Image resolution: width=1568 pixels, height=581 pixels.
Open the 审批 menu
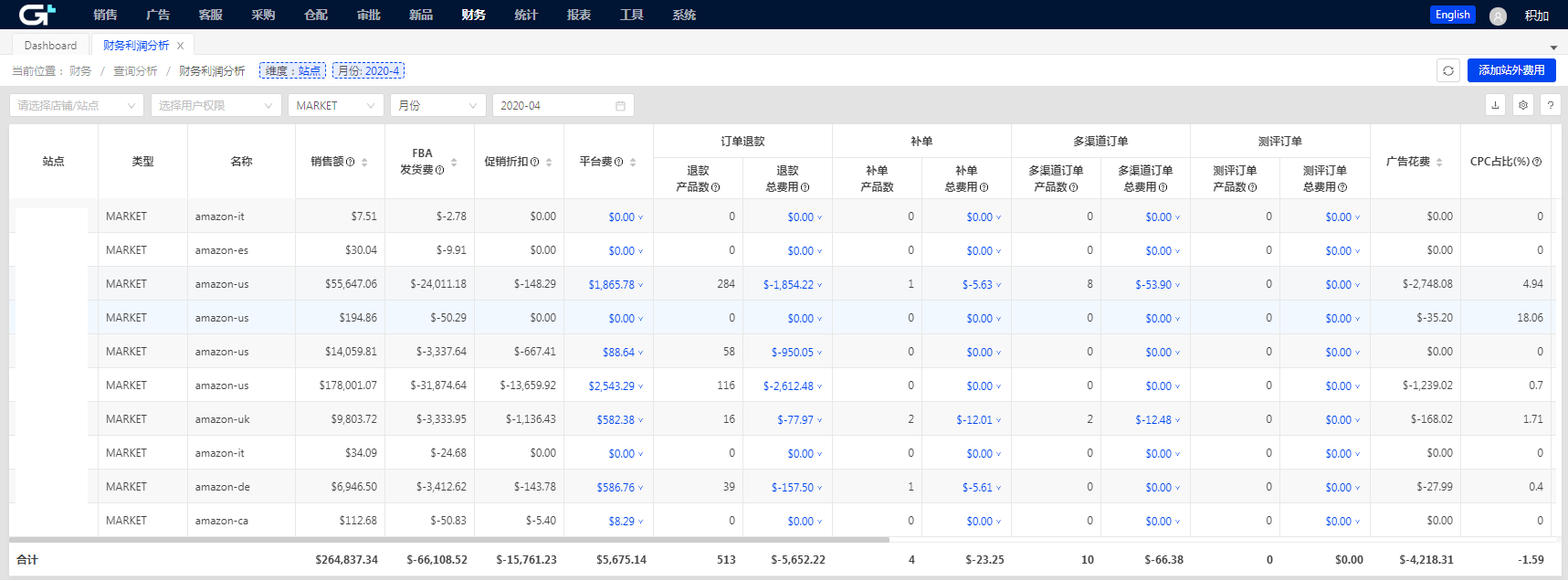369,15
